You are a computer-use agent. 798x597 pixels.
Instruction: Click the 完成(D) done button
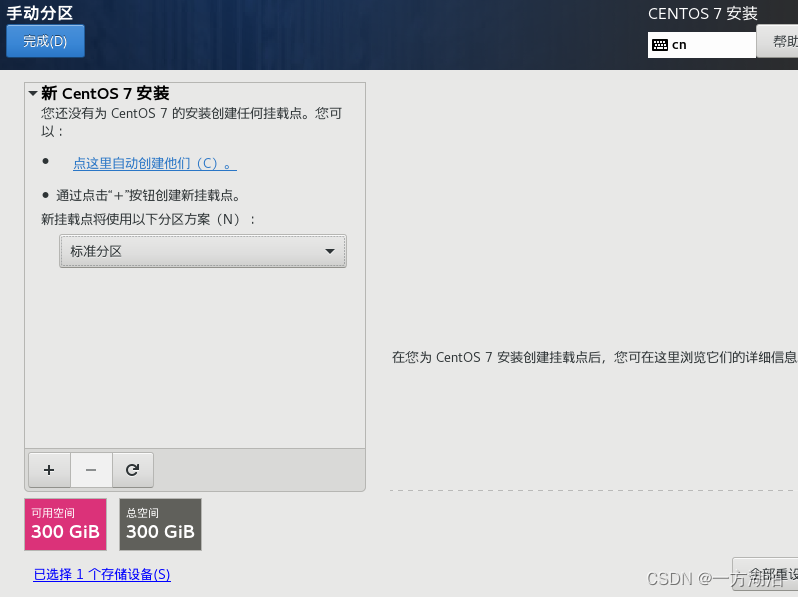45,41
